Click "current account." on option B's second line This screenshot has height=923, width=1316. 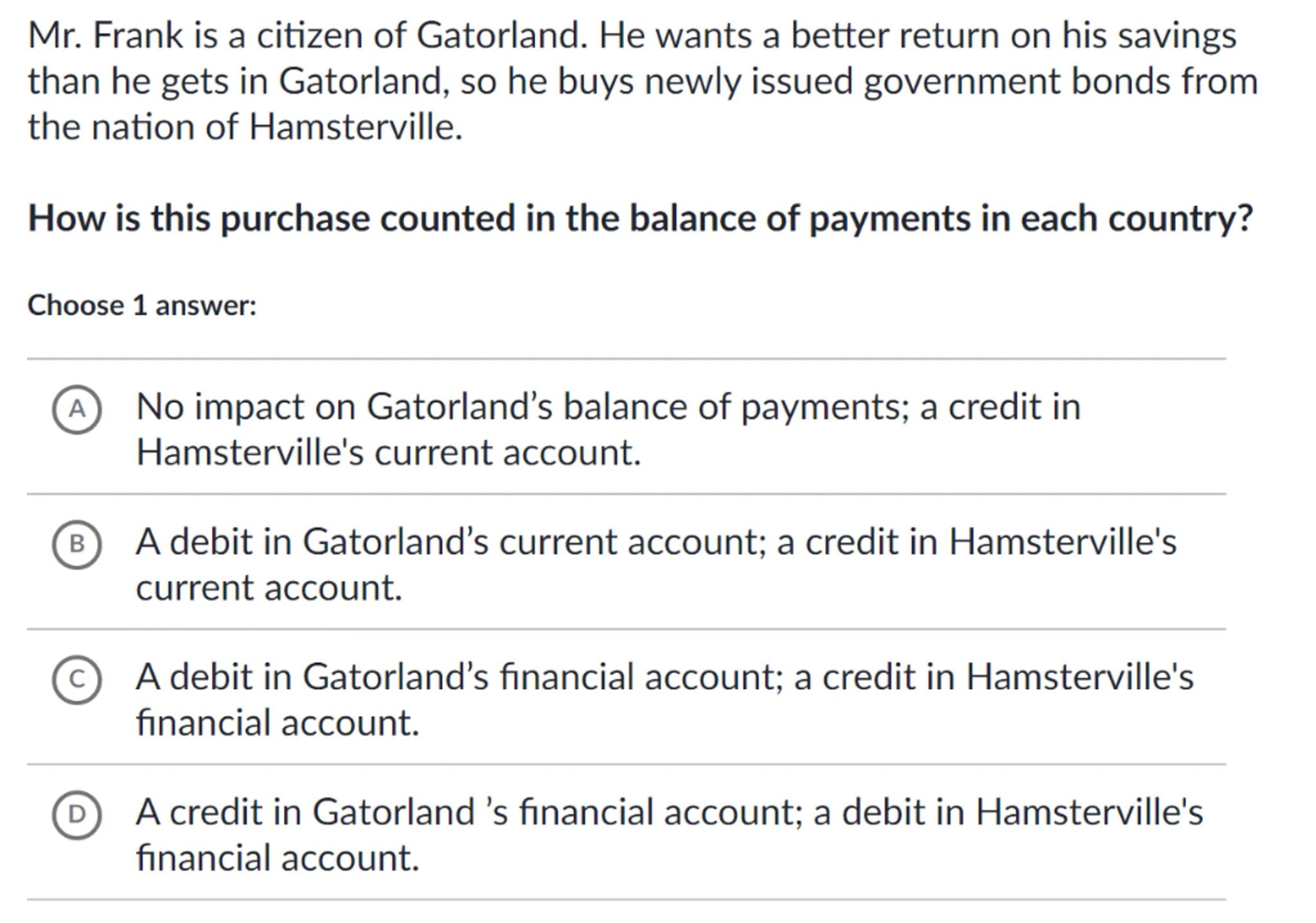click(x=269, y=587)
